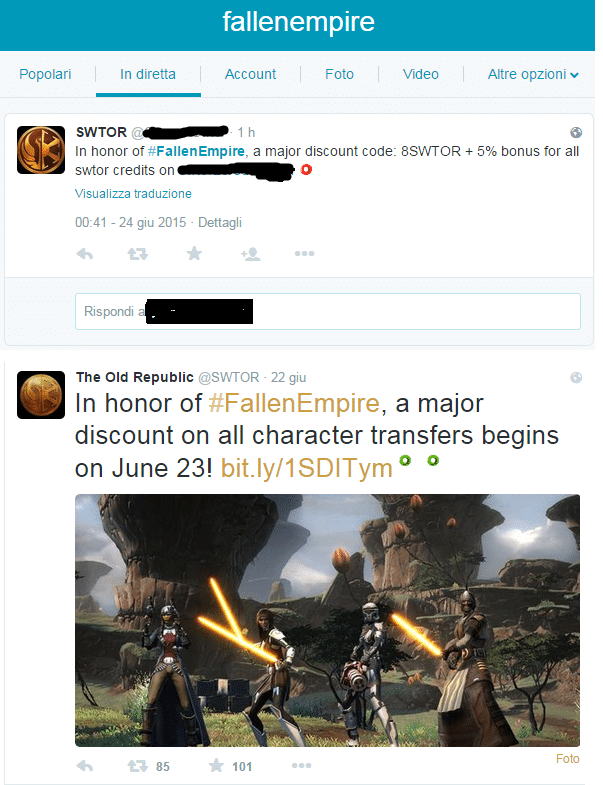Open more options dots under Old Republic tweet
Screen dimensions: 603x785
pos(302,765)
